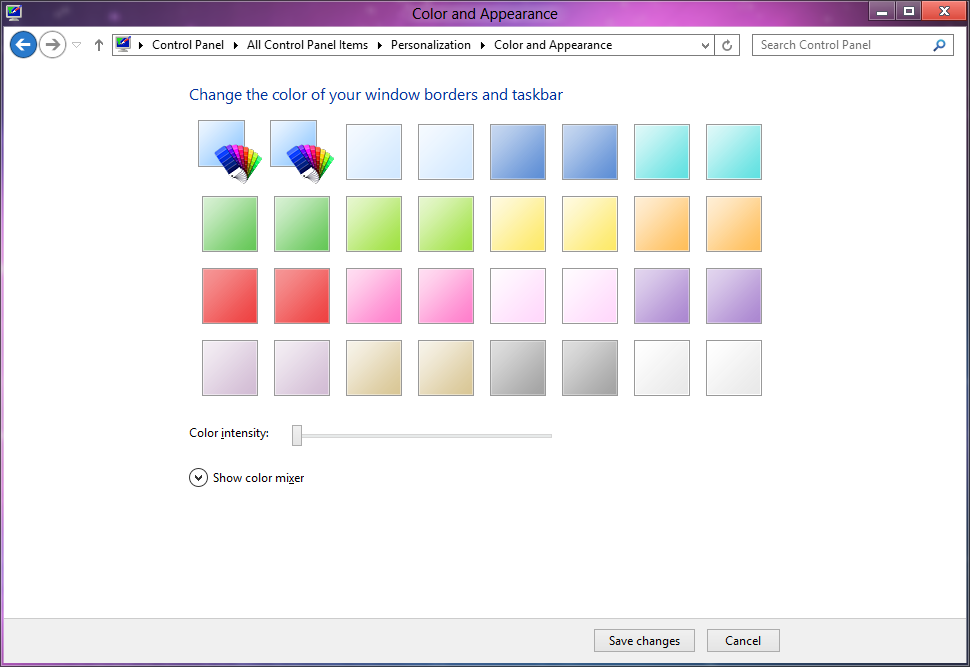This screenshot has width=970, height=667.
Task: Choose the left pale pink blush swatch
Action: 518,296
